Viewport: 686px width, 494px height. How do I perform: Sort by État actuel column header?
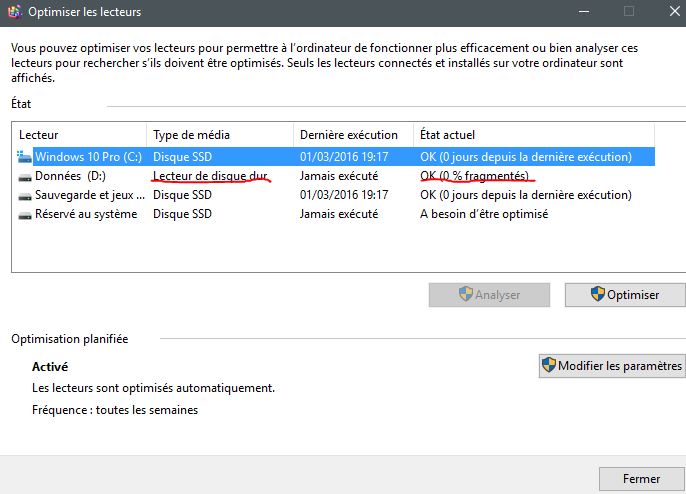coord(533,134)
